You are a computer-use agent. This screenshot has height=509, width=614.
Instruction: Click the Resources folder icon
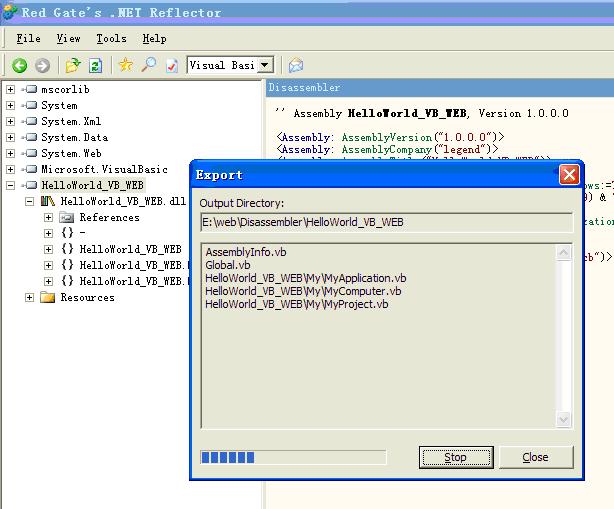tap(47, 297)
